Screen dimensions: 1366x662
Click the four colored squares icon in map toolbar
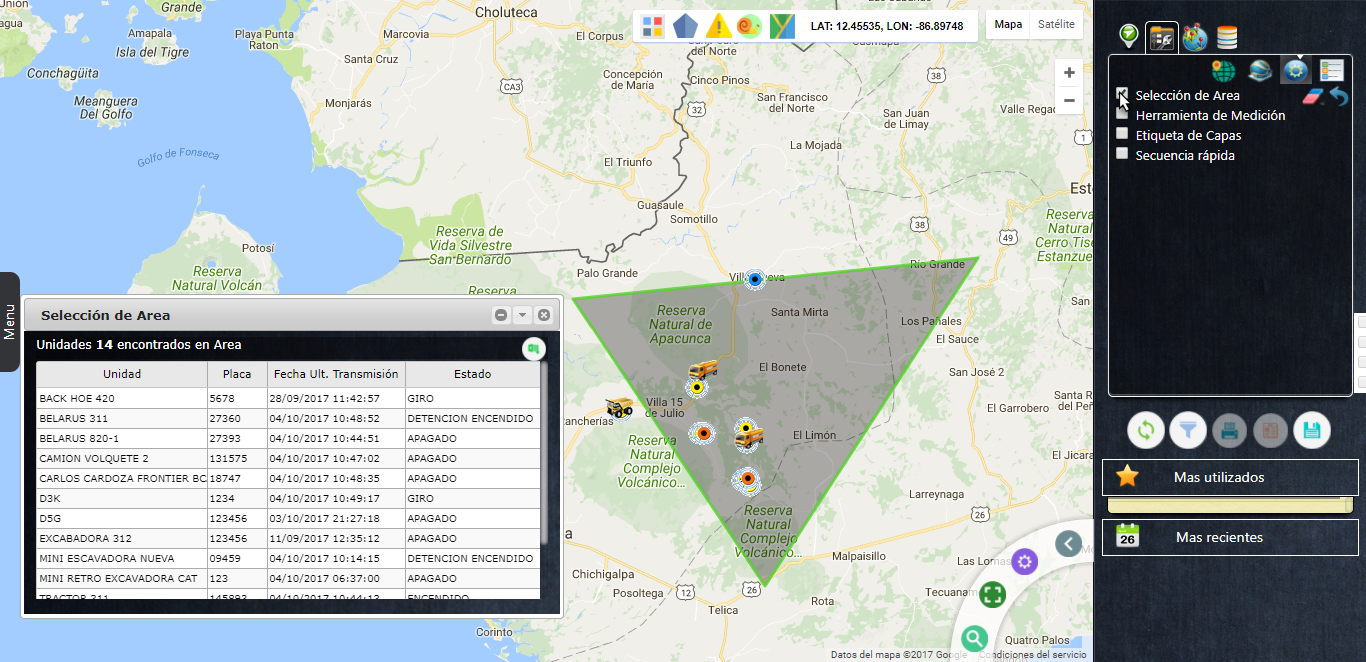[652, 26]
